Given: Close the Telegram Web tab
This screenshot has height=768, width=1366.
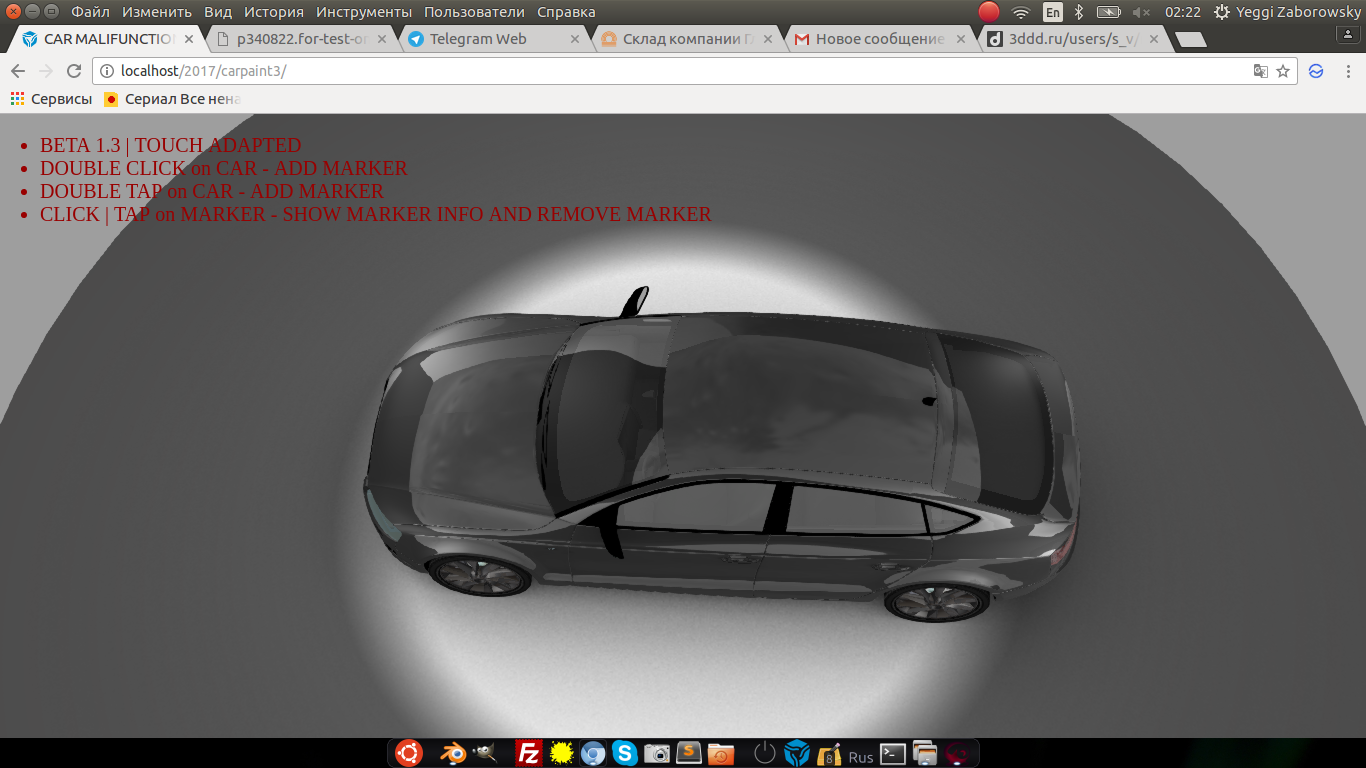Looking at the screenshot, I should pyautogui.click(x=575, y=39).
